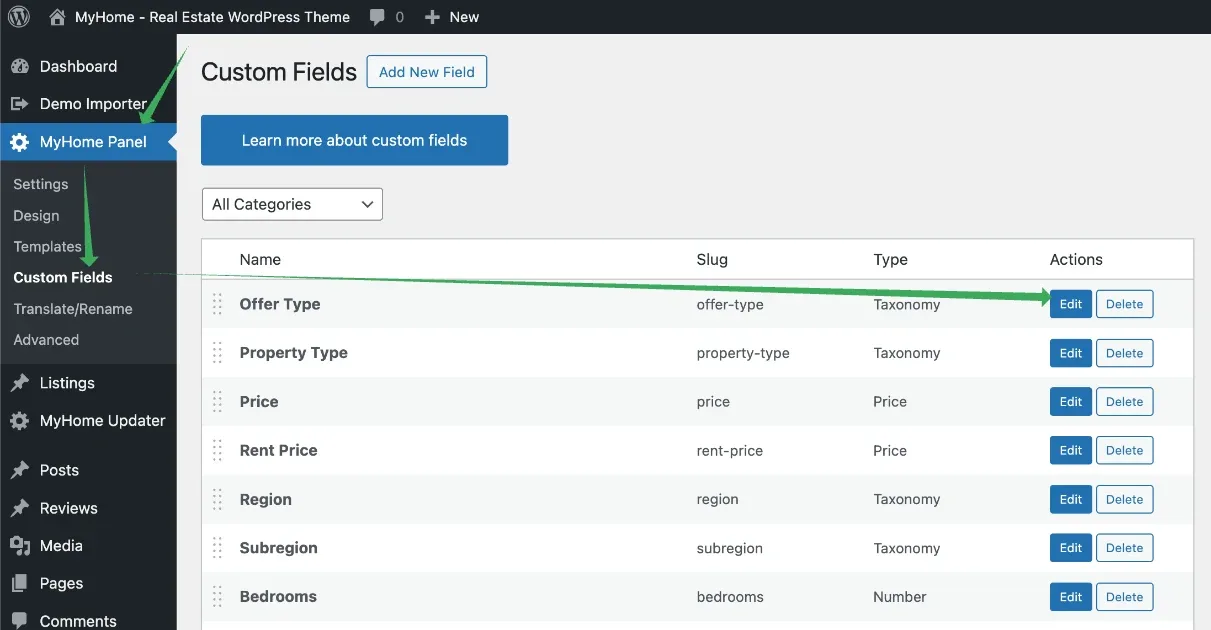The height and width of the screenshot is (630, 1211).
Task: Click the Type column header
Action: (x=890, y=259)
